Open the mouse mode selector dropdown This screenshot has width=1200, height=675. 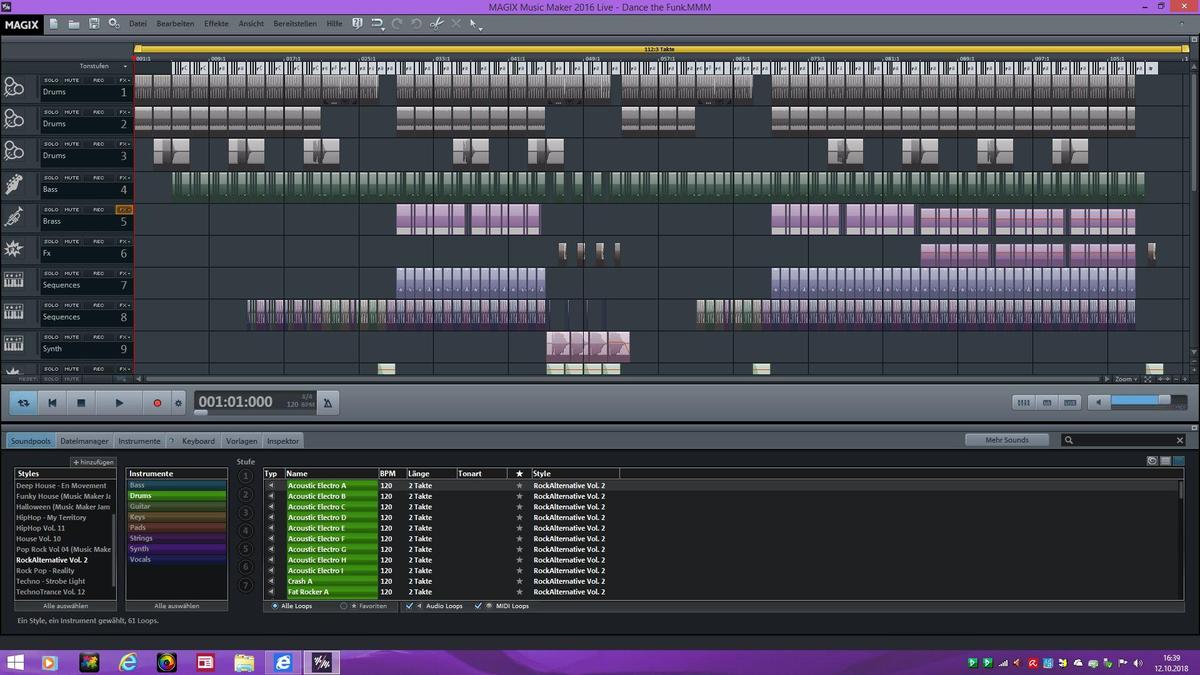[x=476, y=23]
